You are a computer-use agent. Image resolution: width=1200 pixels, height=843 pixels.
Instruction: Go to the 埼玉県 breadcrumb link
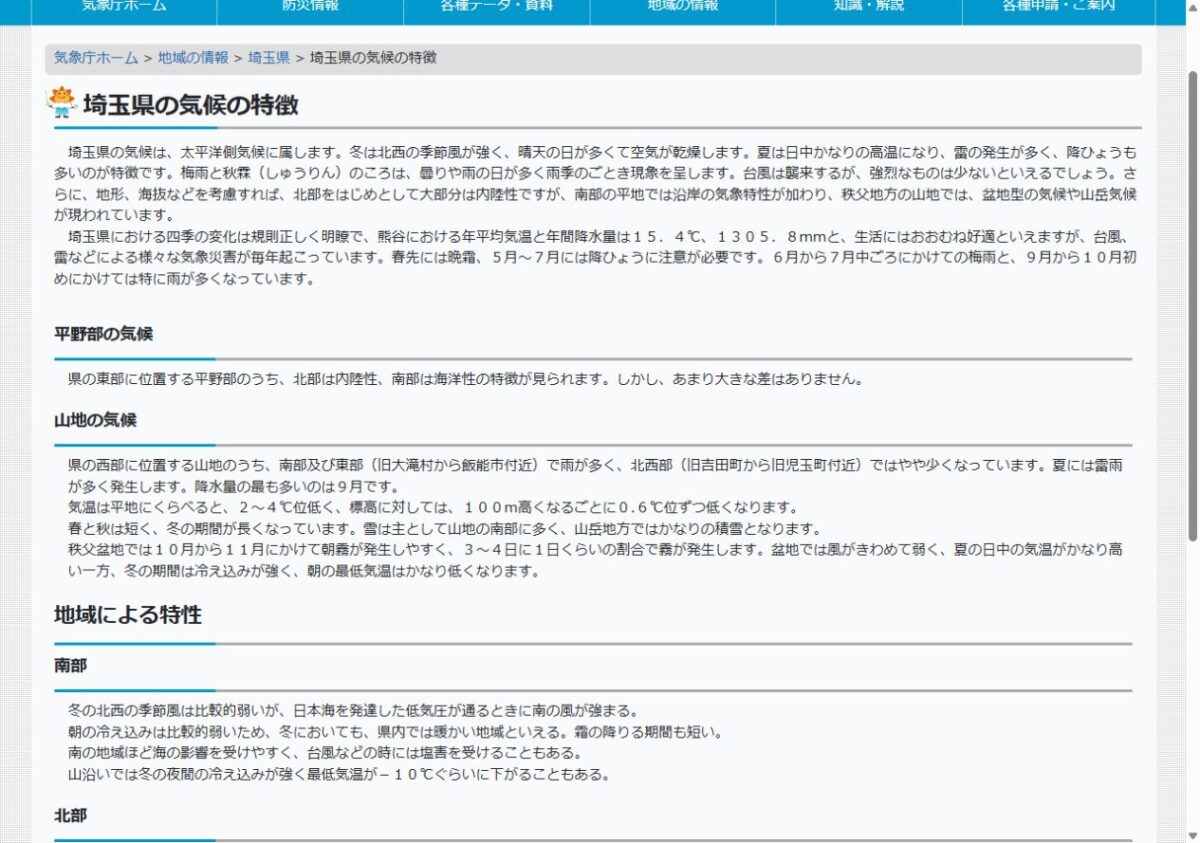pyautogui.click(x=269, y=58)
